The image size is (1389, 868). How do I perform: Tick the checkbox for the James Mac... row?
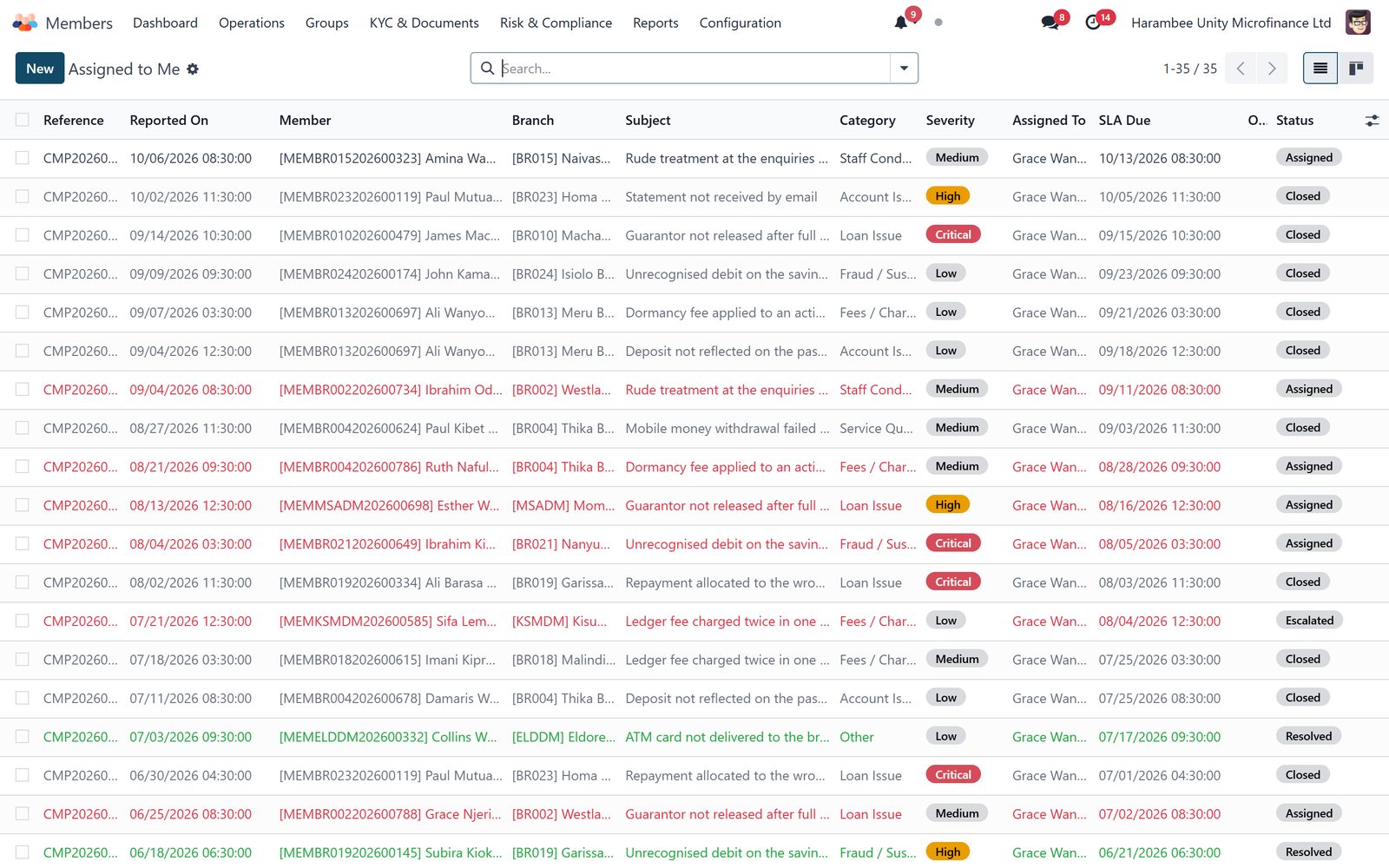click(x=23, y=235)
